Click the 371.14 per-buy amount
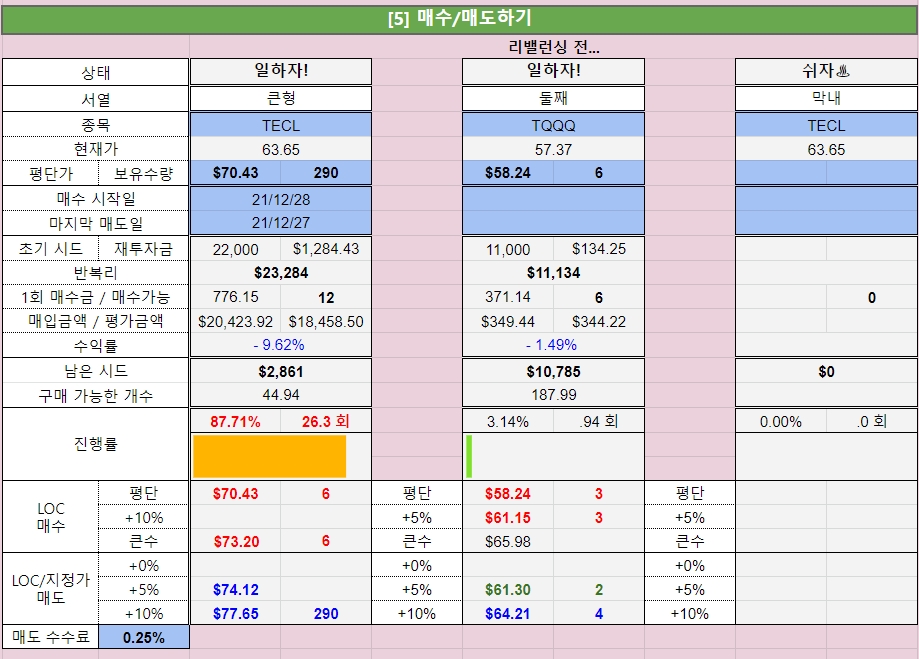 tap(508, 297)
